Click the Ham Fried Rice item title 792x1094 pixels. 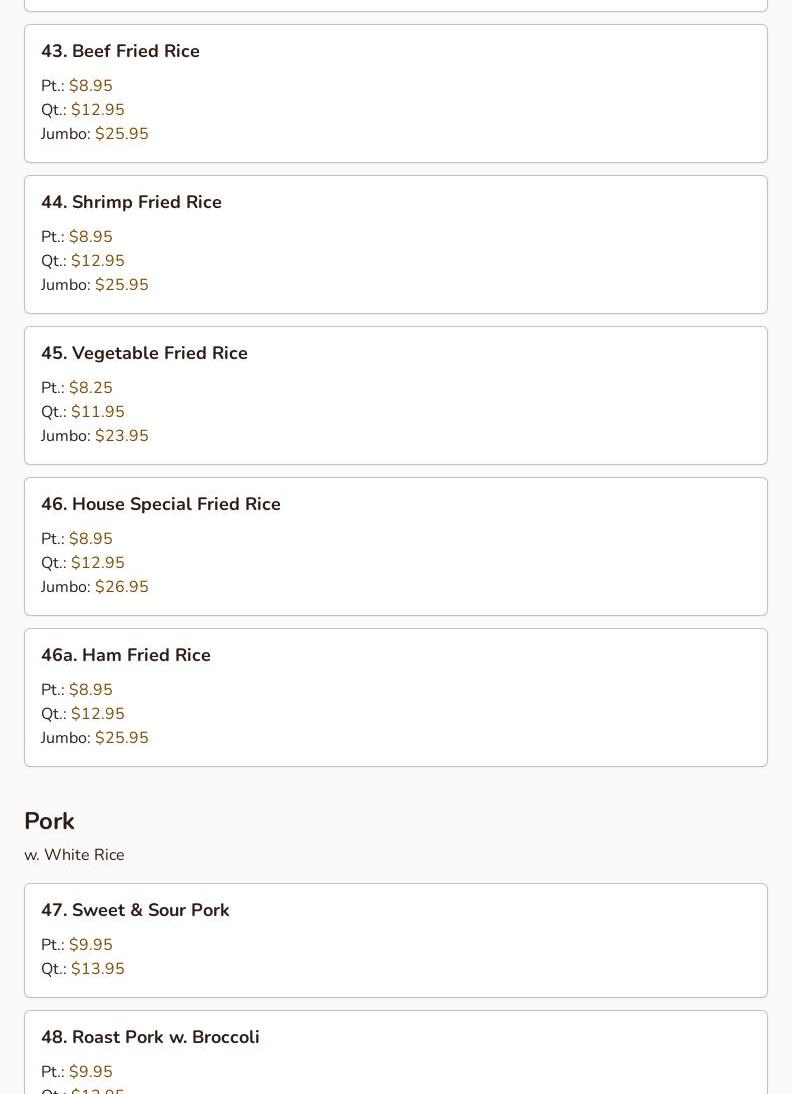pyautogui.click(x=126, y=655)
